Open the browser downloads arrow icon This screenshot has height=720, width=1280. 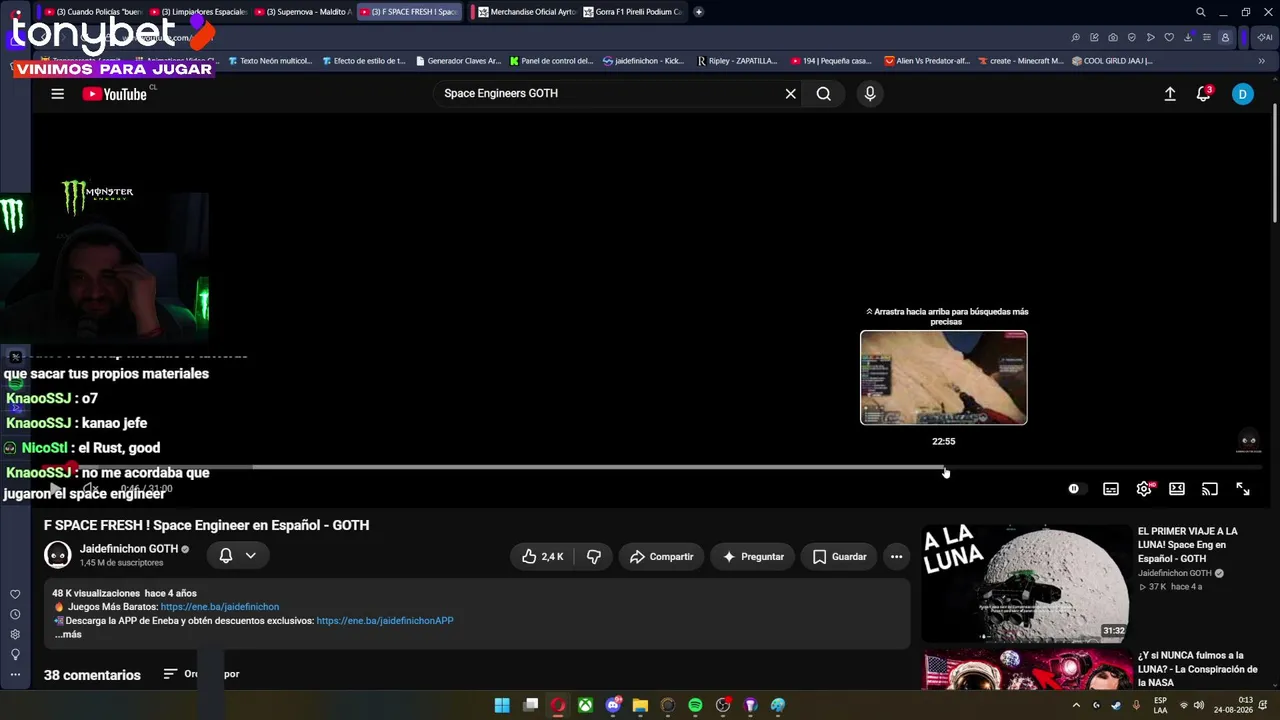coord(1188,38)
